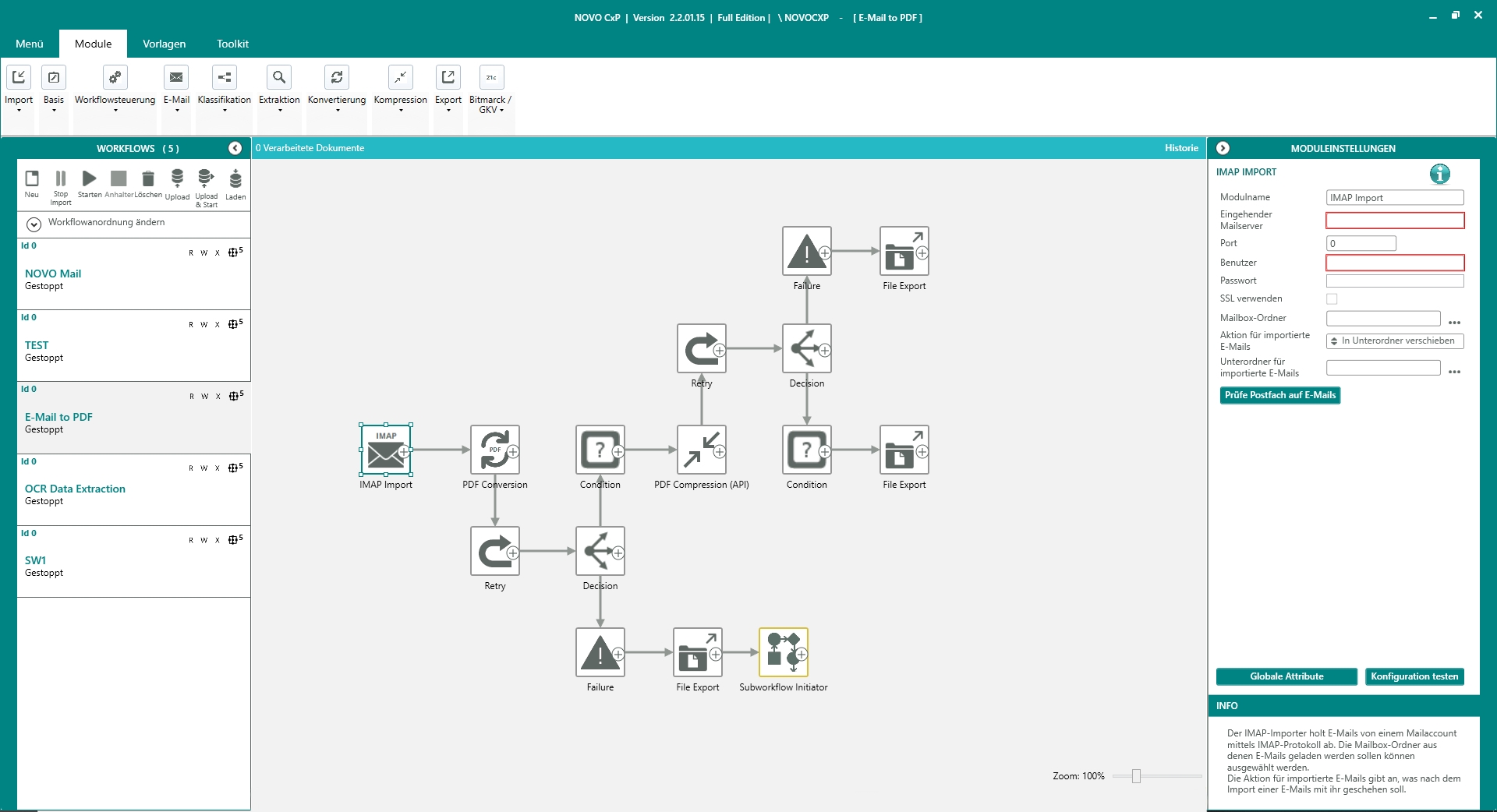Viewport: 1497px width, 812px height.
Task: Collapse the Workflows panel
Action: coord(235,148)
